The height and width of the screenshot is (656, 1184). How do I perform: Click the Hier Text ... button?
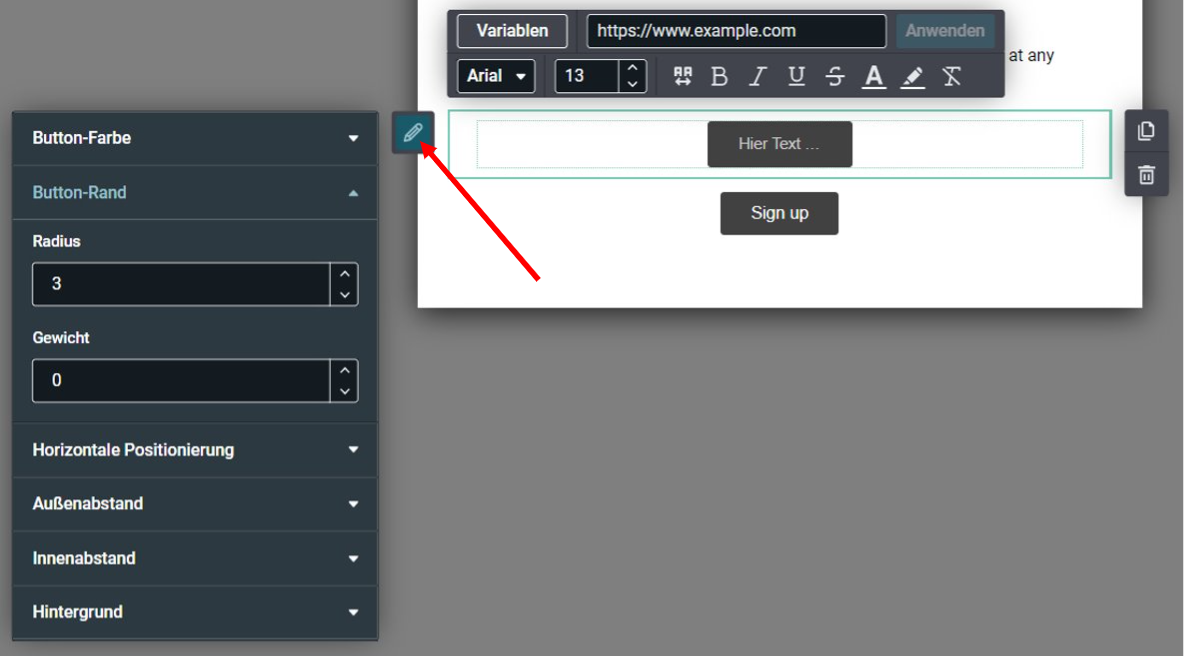click(779, 143)
